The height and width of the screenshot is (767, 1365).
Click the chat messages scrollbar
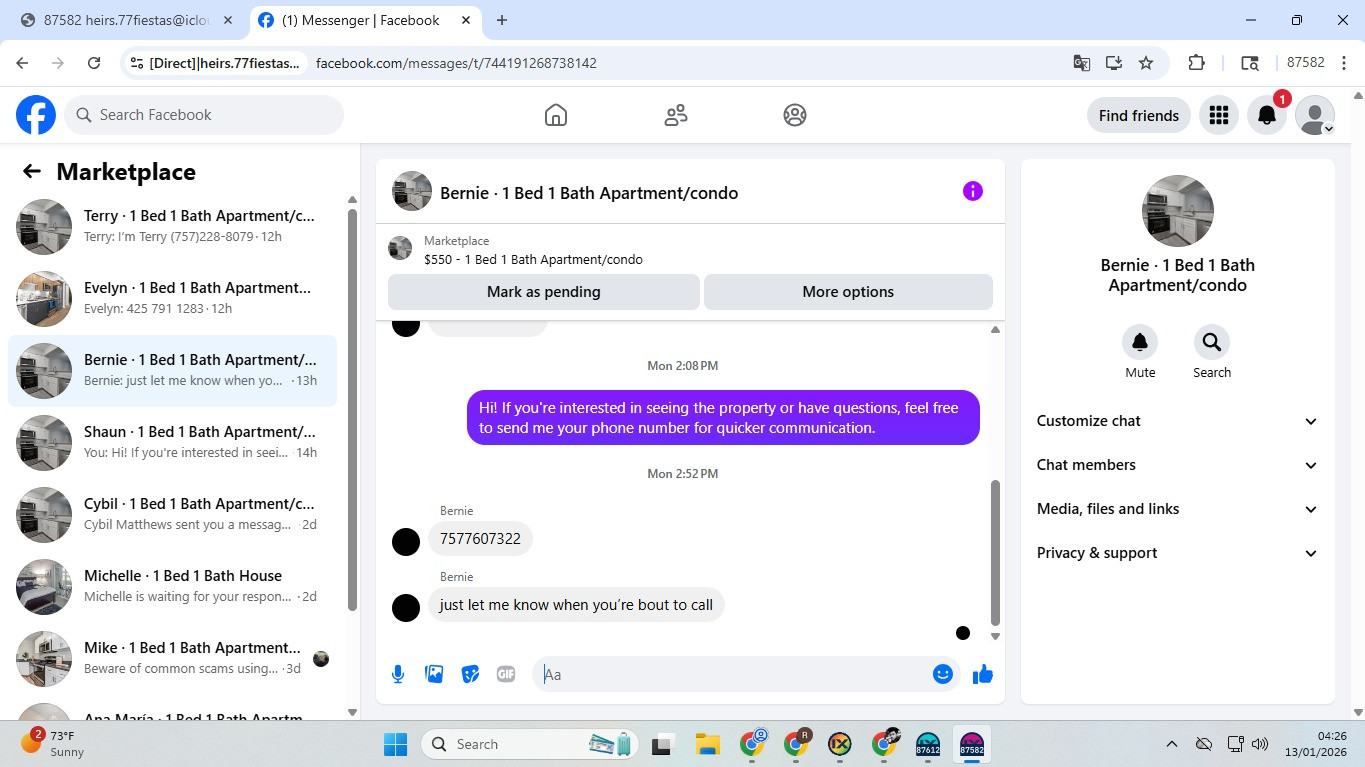995,553
